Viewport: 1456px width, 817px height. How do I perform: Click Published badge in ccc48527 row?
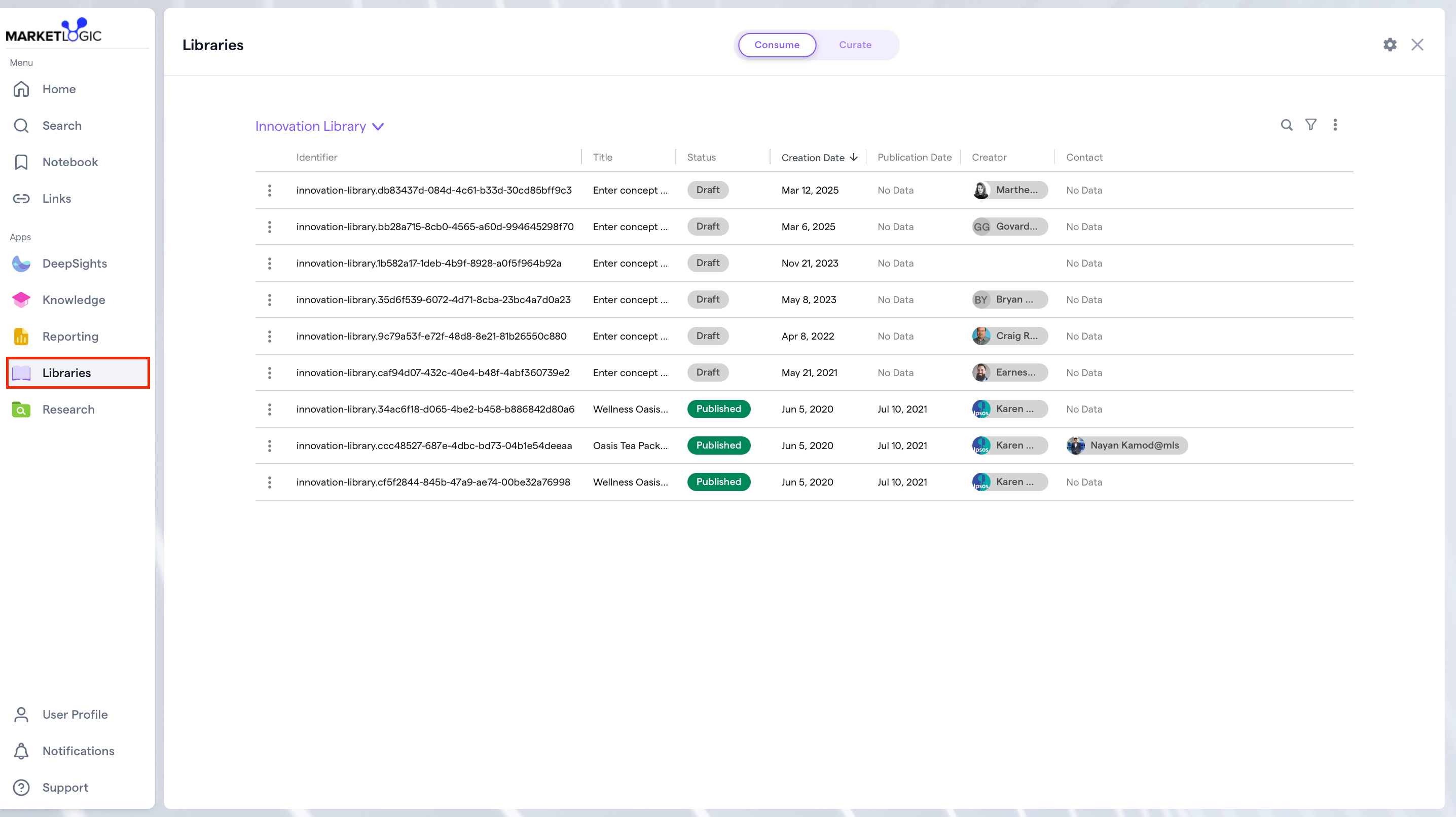tap(718, 445)
